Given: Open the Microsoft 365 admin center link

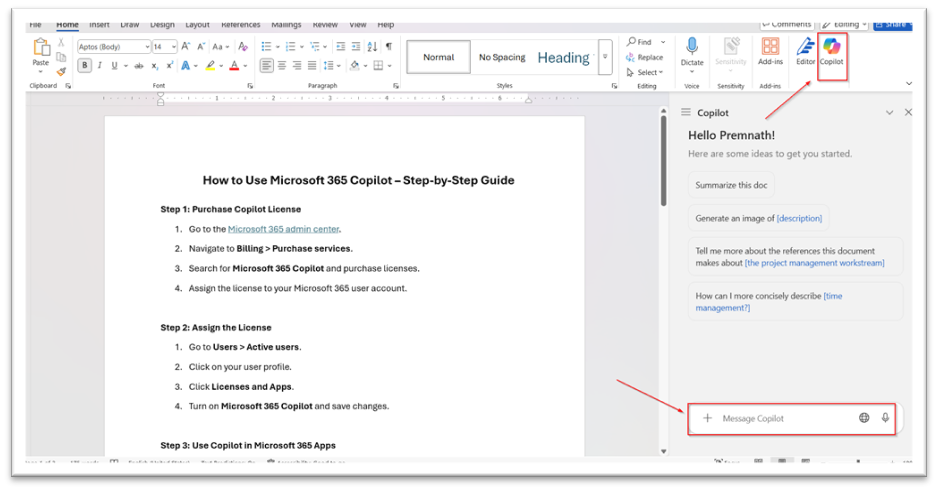Looking at the screenshot, I should pyautogui.click(x=284, y=229).
